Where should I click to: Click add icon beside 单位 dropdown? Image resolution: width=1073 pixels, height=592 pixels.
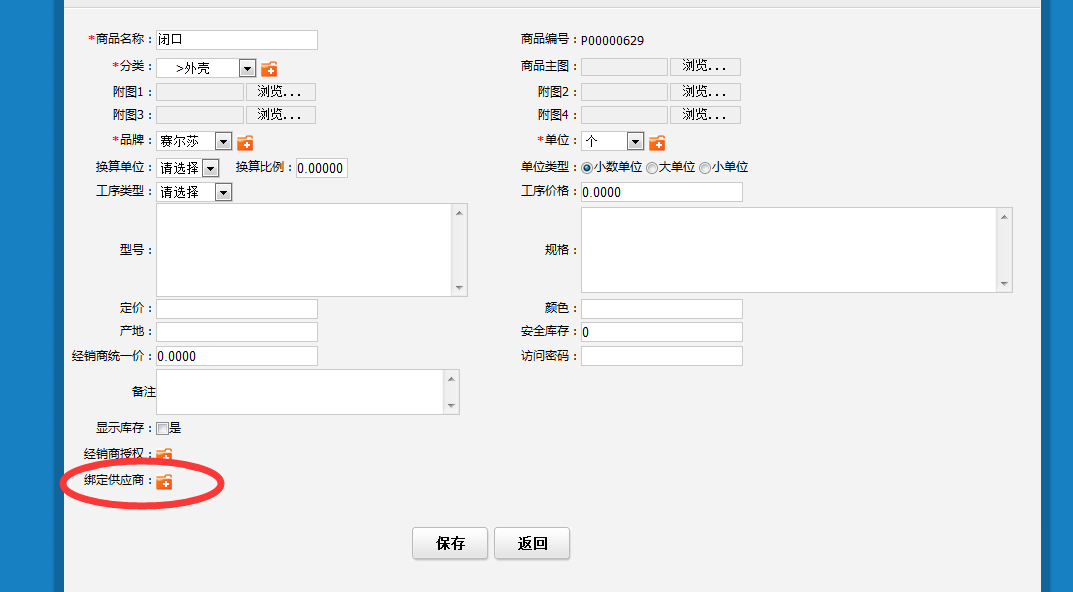(x=657, y=143)
